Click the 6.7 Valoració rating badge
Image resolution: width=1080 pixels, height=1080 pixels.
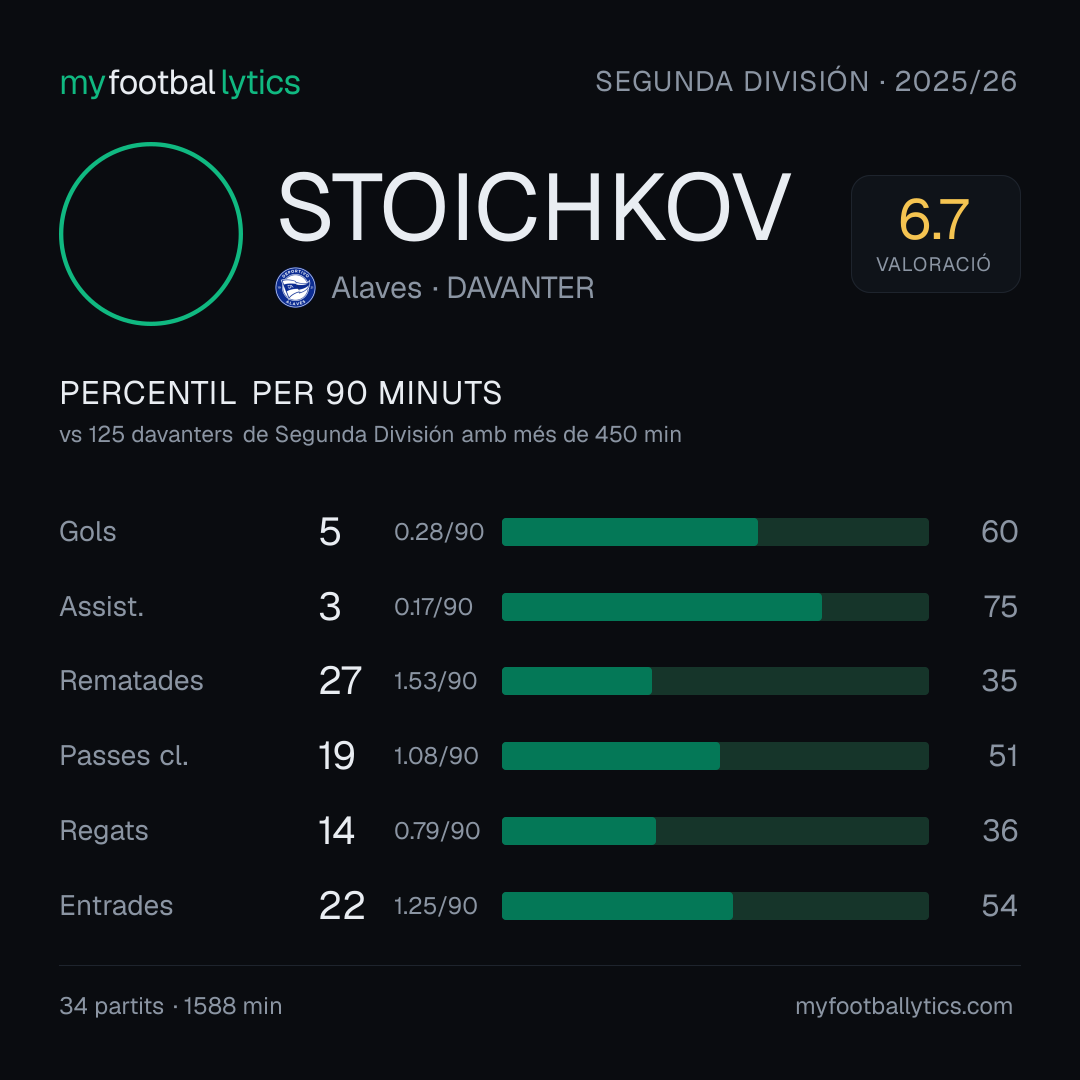[x=935, y=233]
